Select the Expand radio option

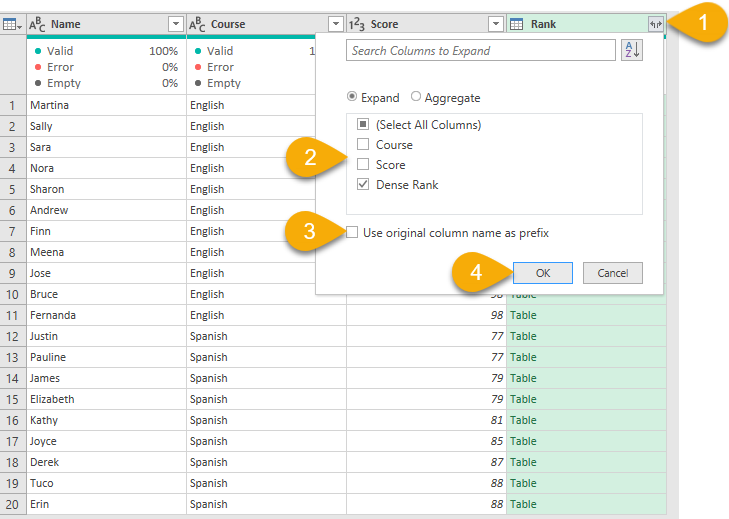tap(352, 98)
